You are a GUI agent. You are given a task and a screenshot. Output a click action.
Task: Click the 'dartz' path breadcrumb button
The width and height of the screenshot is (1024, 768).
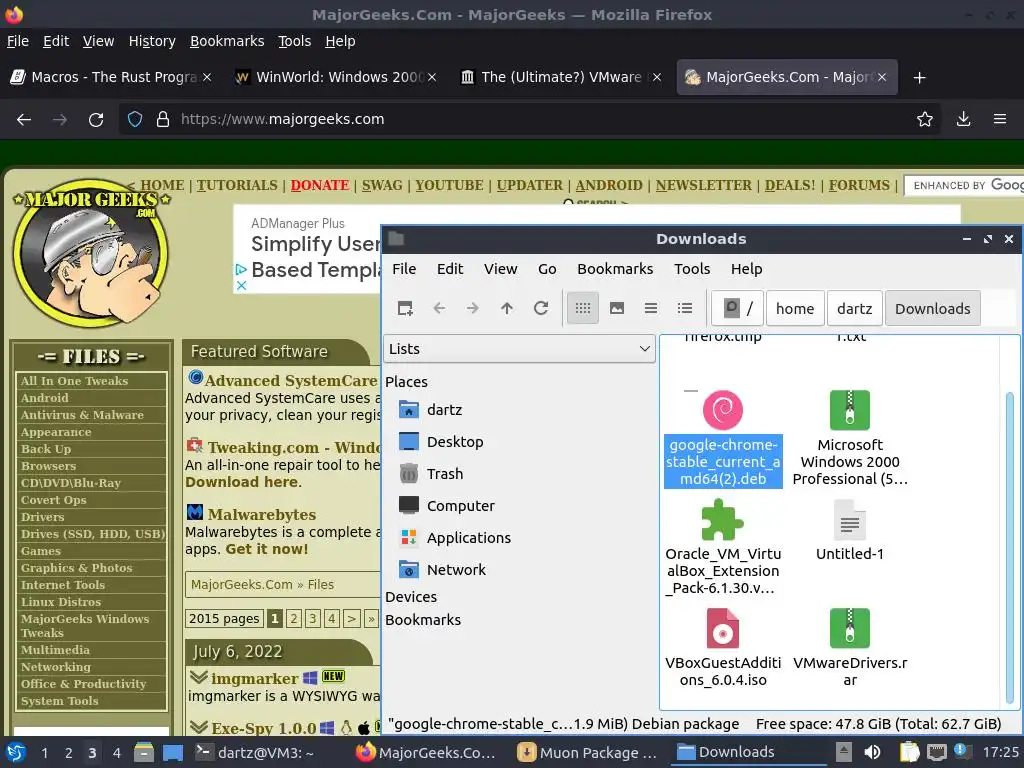pos(854,308)
